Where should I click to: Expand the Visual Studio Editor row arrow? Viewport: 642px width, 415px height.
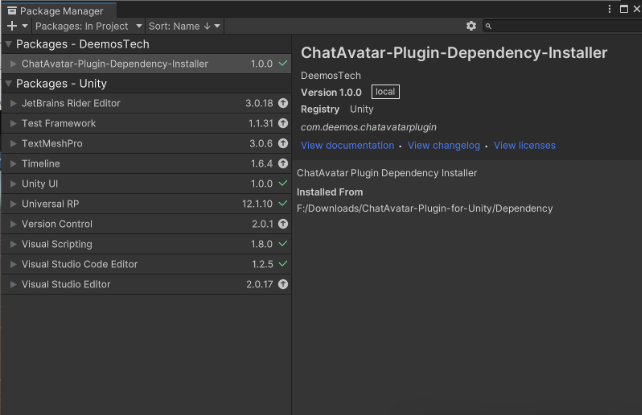(13, 284)
